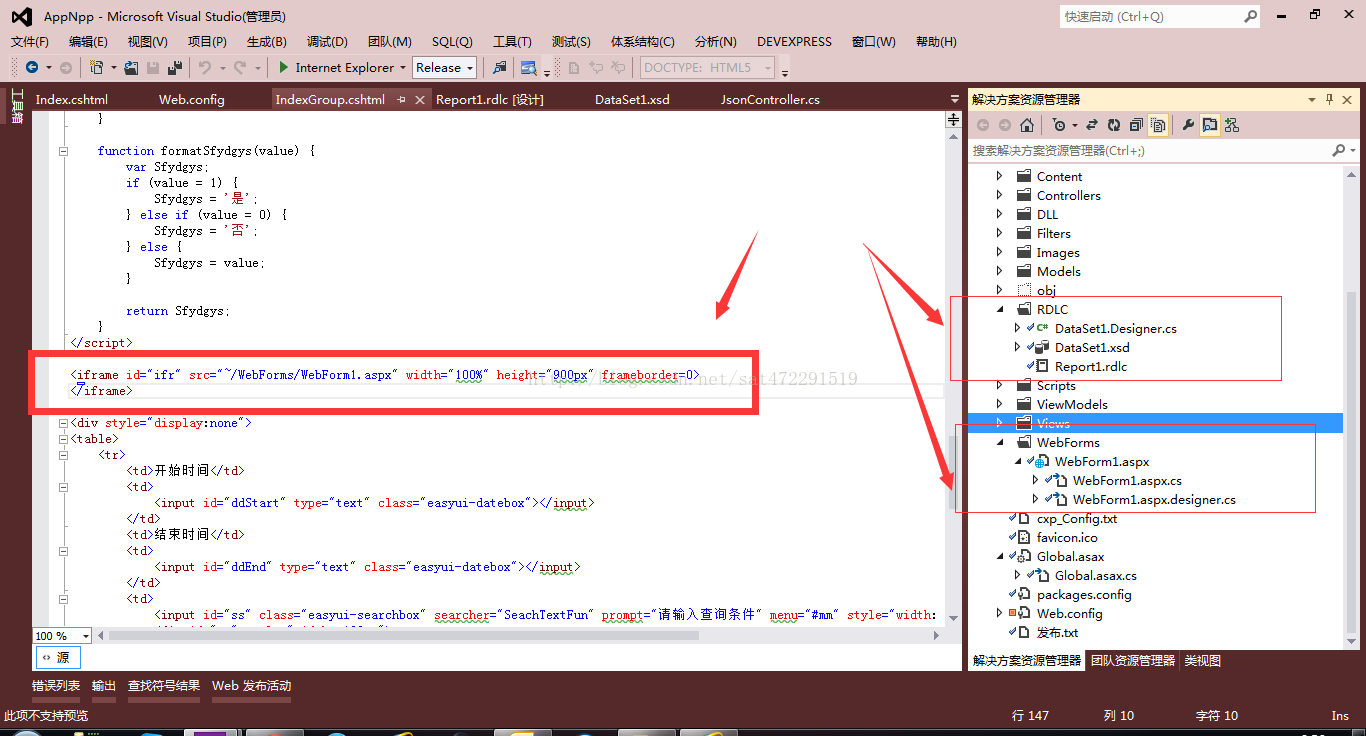
Task: Open Web 发布活动 panel tab
Action: click(x=251, y=686)
